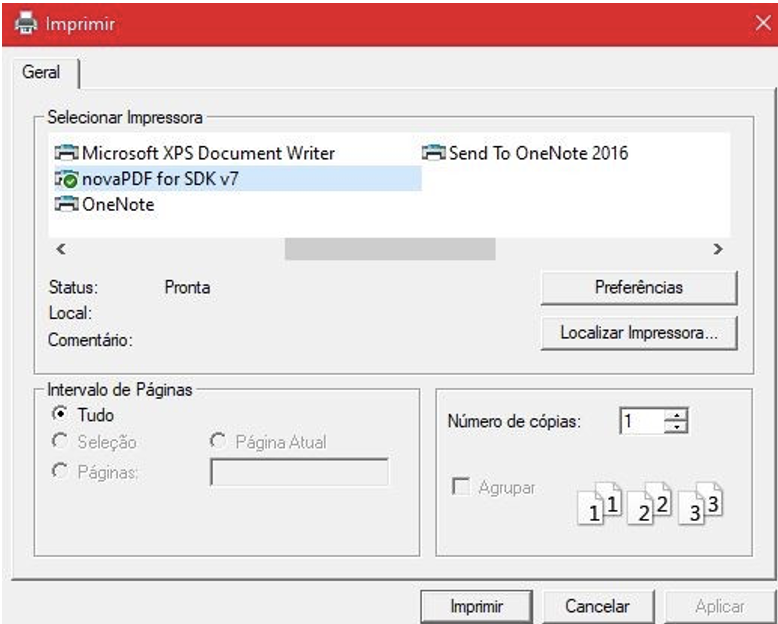This screenshot has width=778, height=624.
Task: Click the collate pages 3-3 preview icon
Action: (701, 503)
